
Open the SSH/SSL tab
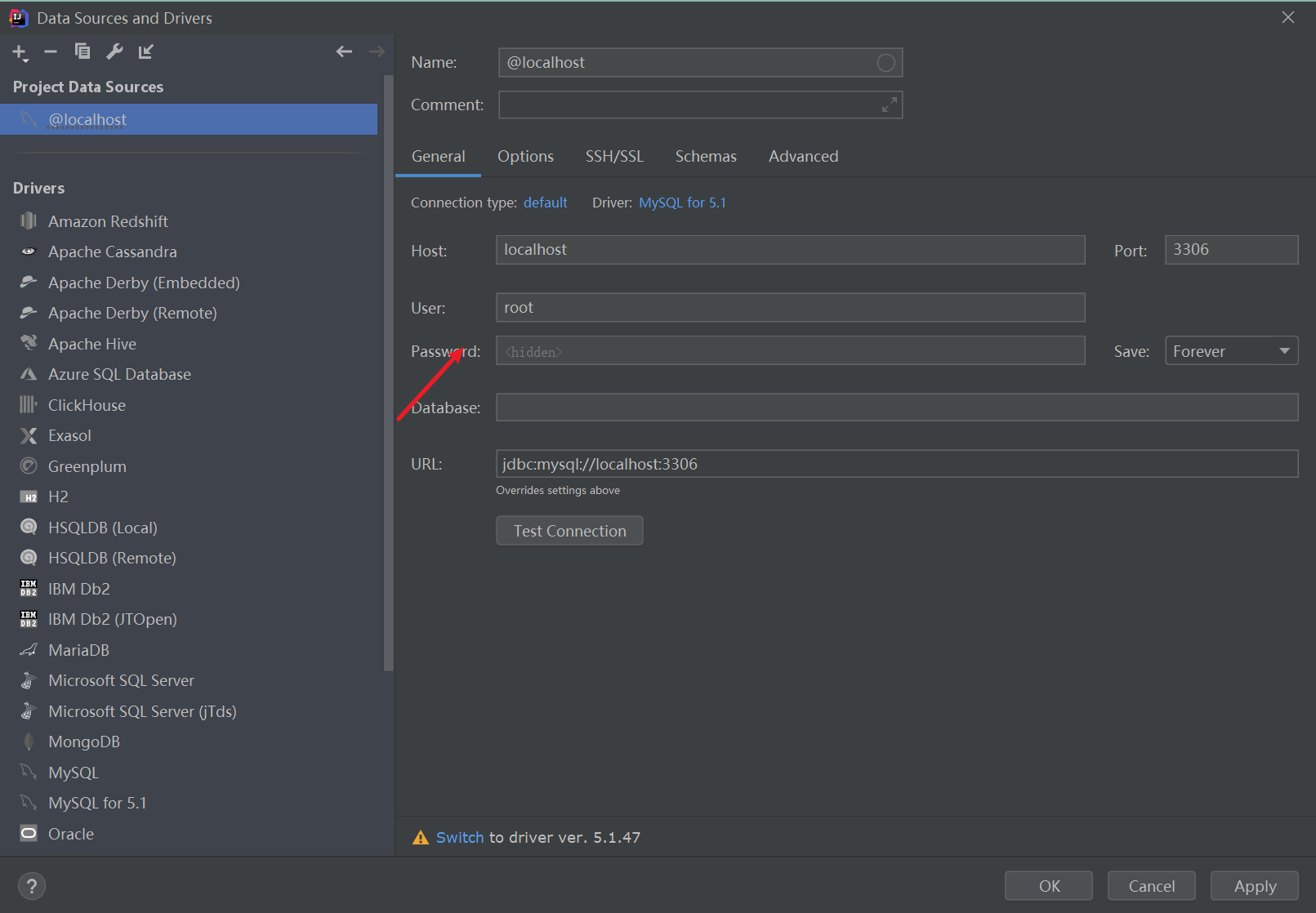[614, 156]
